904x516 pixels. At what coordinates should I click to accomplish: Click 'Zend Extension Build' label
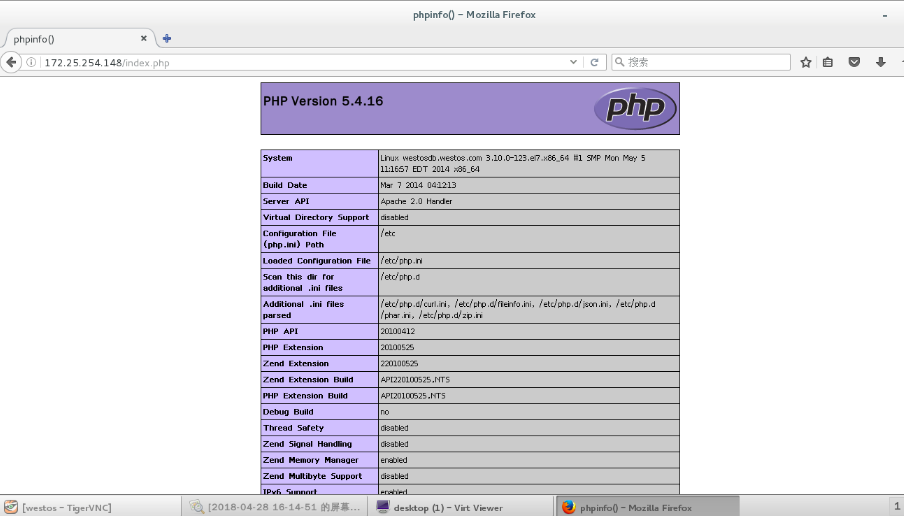click(308, 380)
